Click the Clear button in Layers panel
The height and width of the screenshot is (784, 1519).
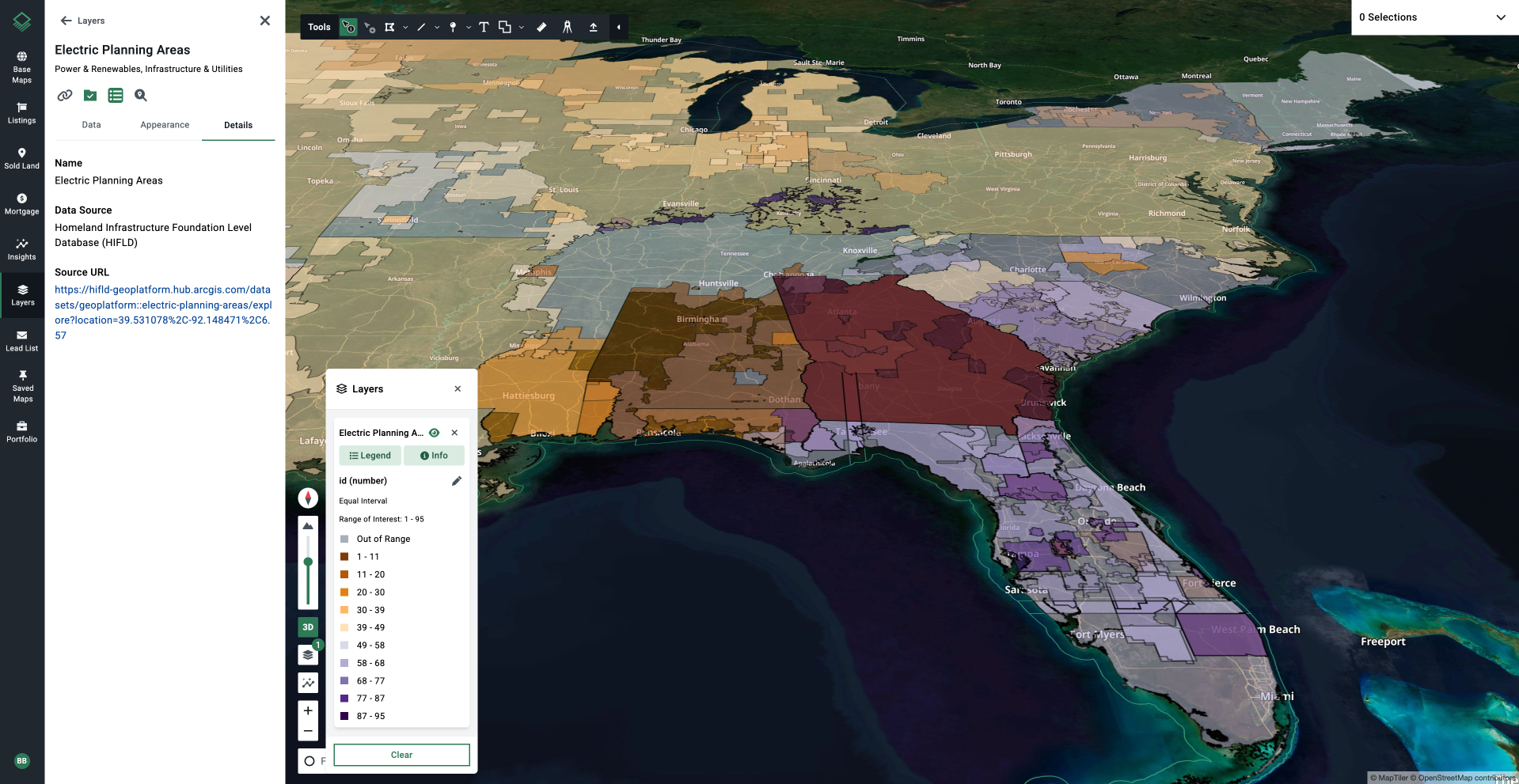pyautogui.click(x=401, y=755)
